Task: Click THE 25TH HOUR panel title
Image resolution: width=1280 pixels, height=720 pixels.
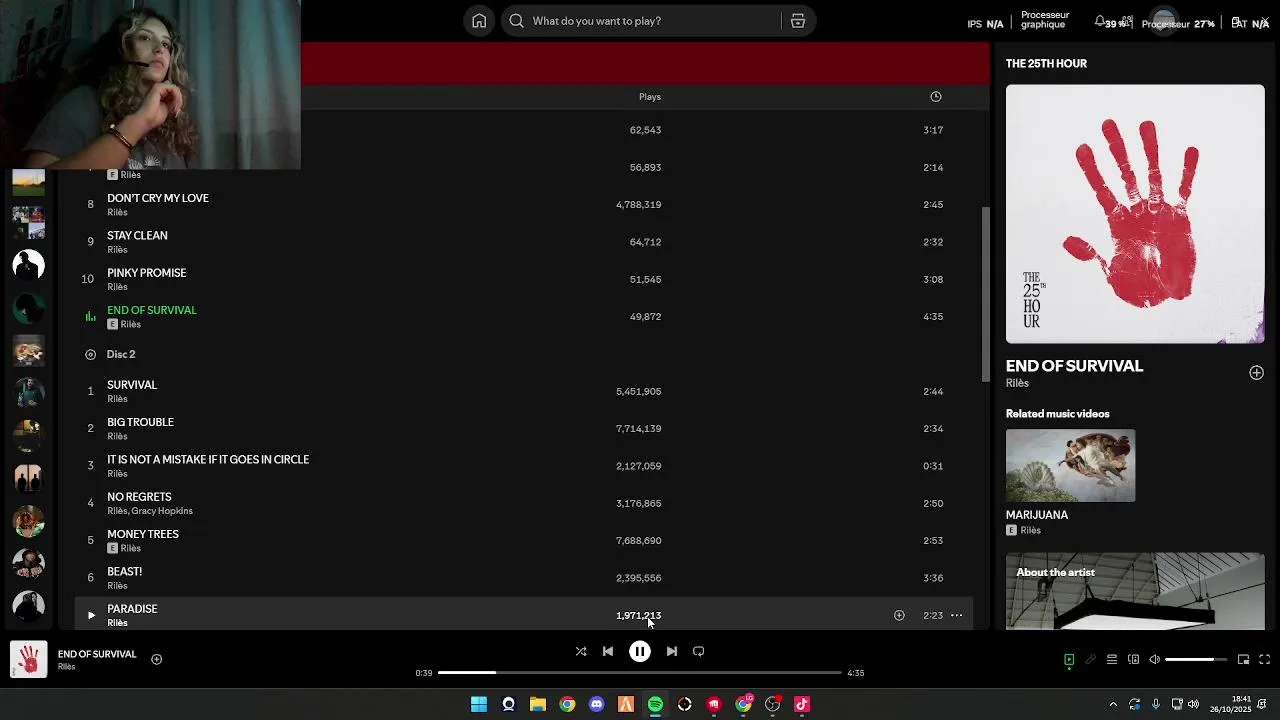Action: click(x=1046, y=63)
